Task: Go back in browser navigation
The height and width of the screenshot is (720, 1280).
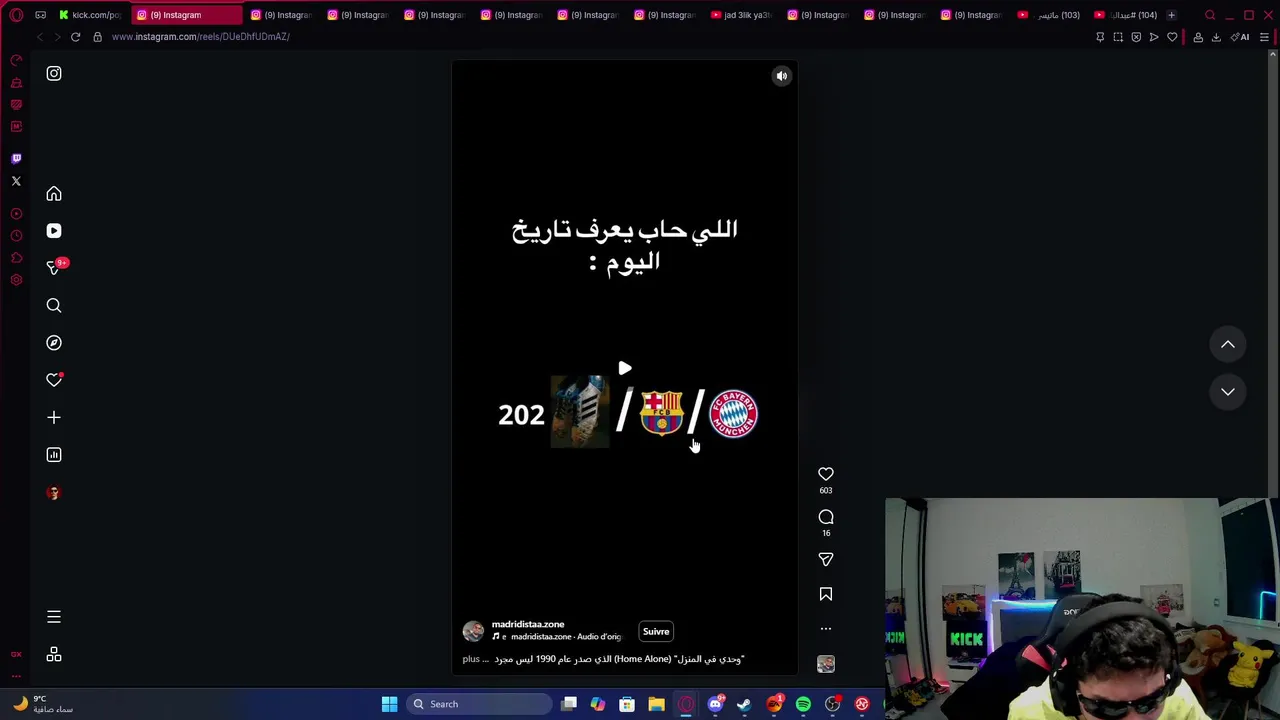Action: tap(40, 37)
